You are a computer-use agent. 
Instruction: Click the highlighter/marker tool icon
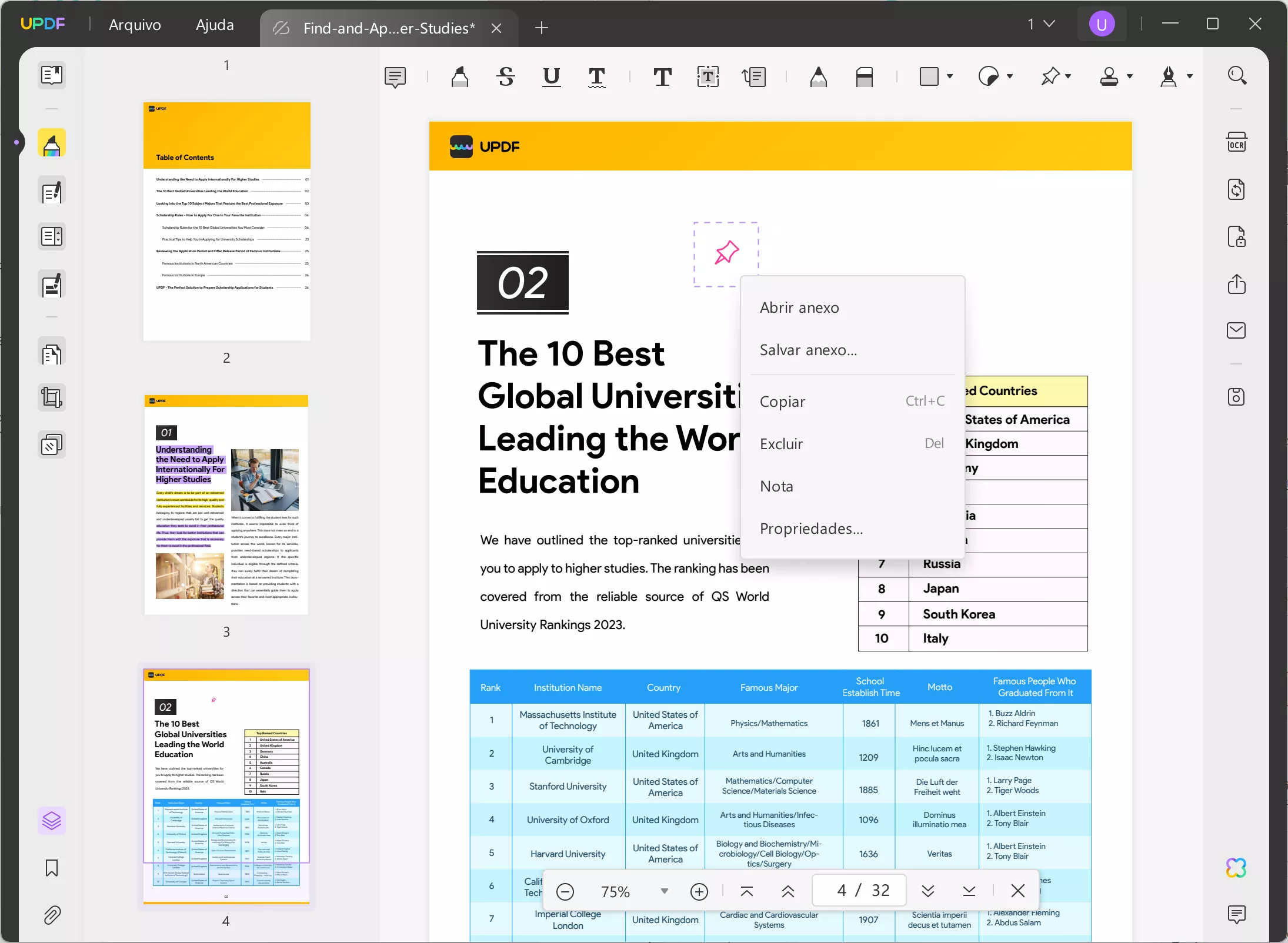pyautogui.click(x=458, y=77)
